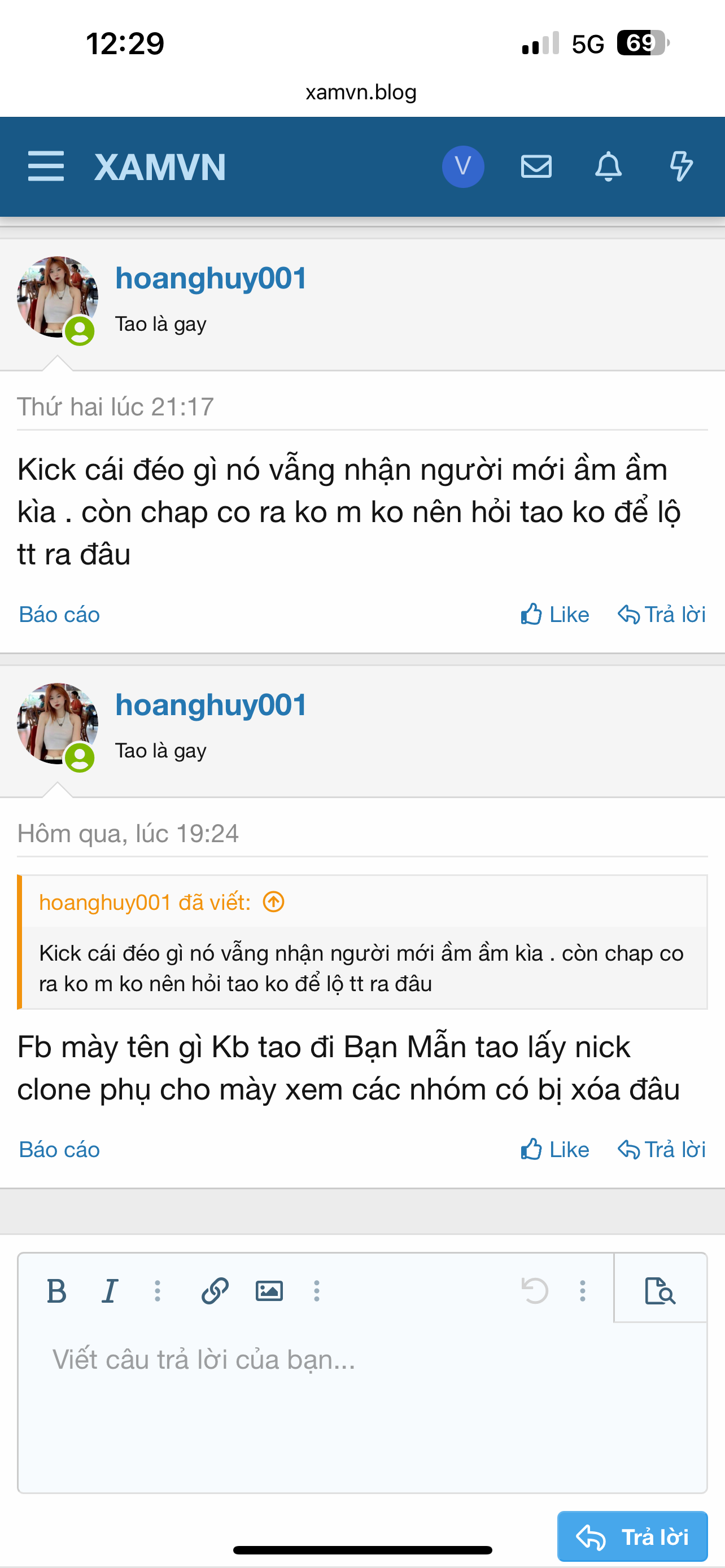Expand more text formatting options after italic

pyautogui.click(x=158, y=1290)
